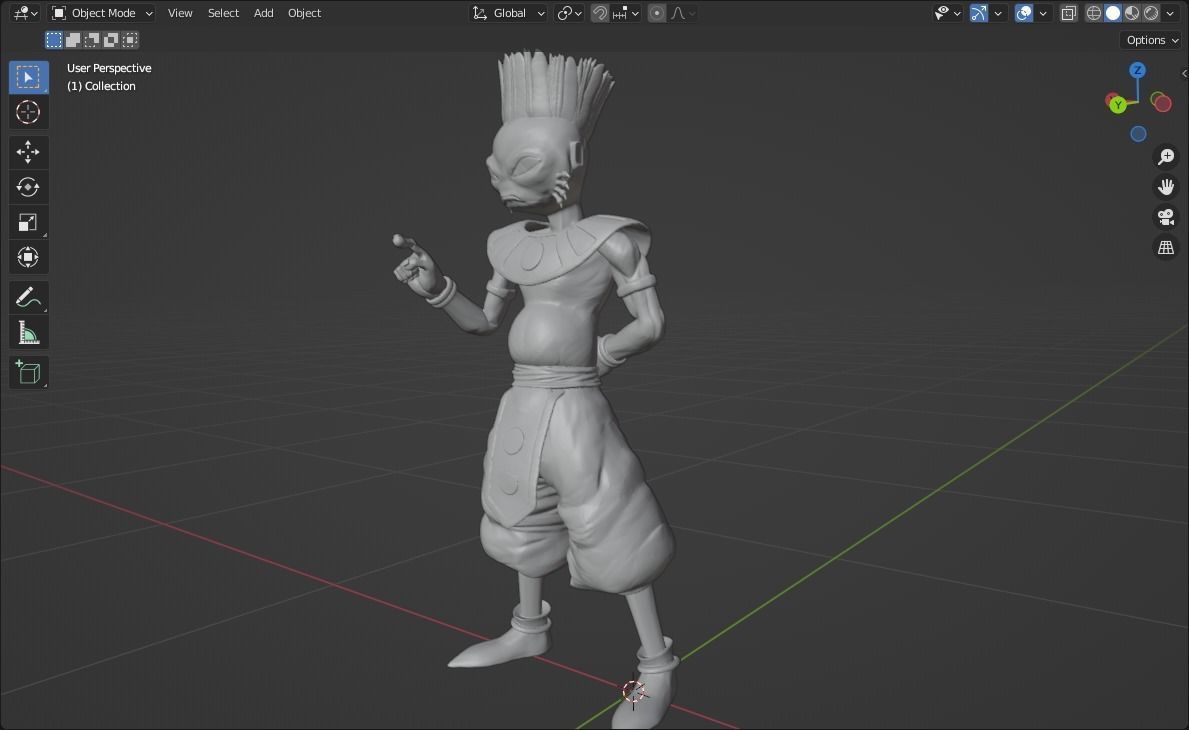This screenshot has width=1189, height=730.
Task: Open the pivot point dropdown
Action: [x=569, y=13]
